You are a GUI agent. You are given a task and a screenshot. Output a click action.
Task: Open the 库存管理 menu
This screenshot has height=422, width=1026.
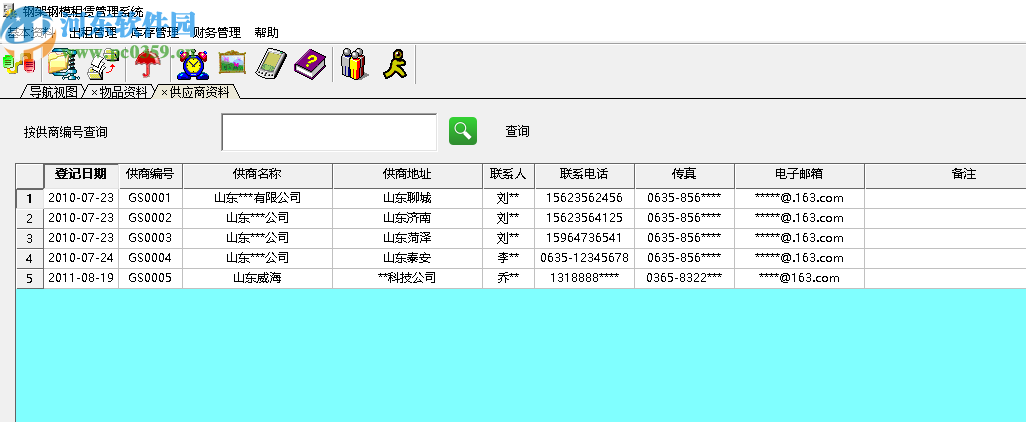pos(155,33)
